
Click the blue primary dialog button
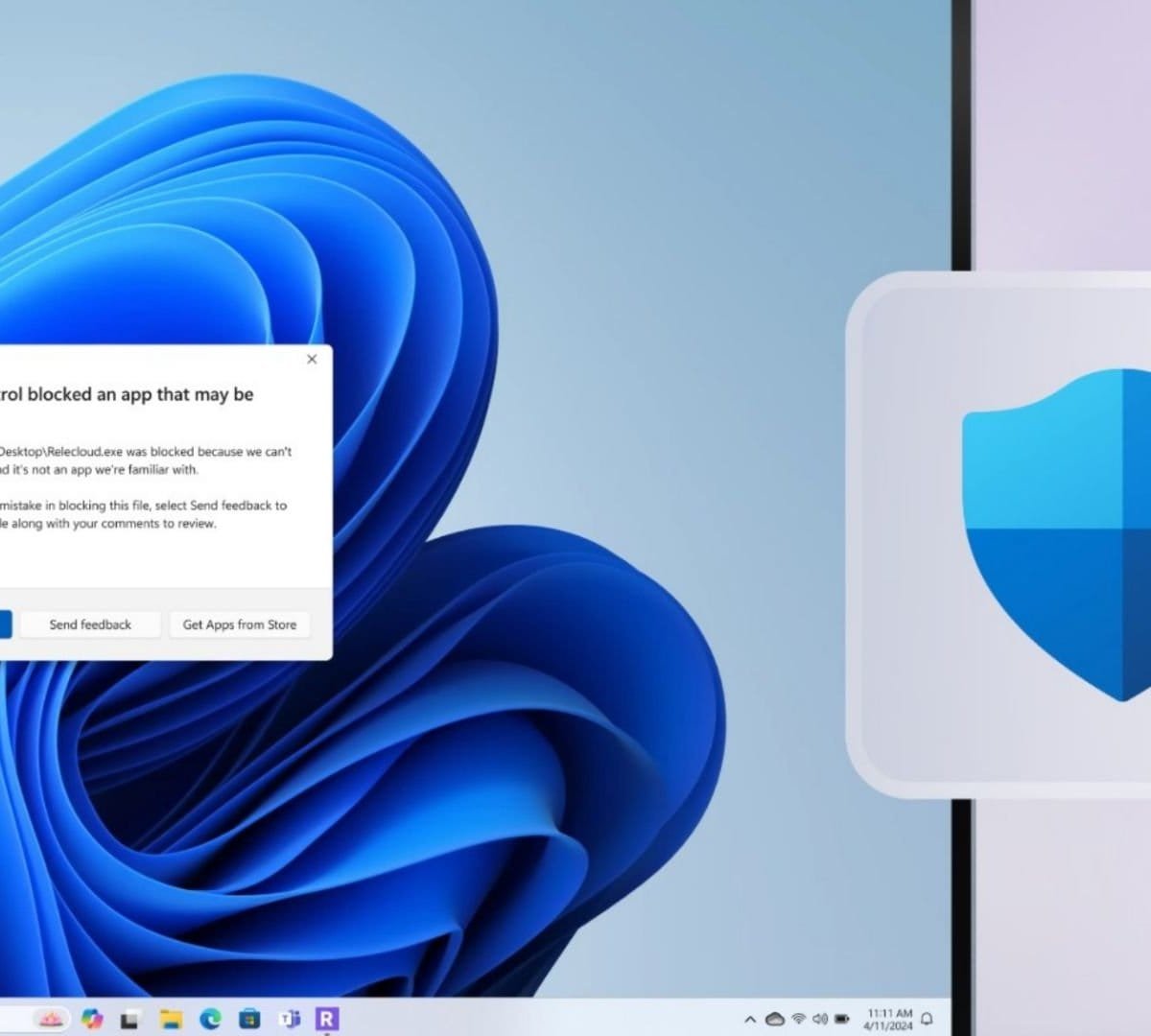pyautogui.click(x=5, y=624)
